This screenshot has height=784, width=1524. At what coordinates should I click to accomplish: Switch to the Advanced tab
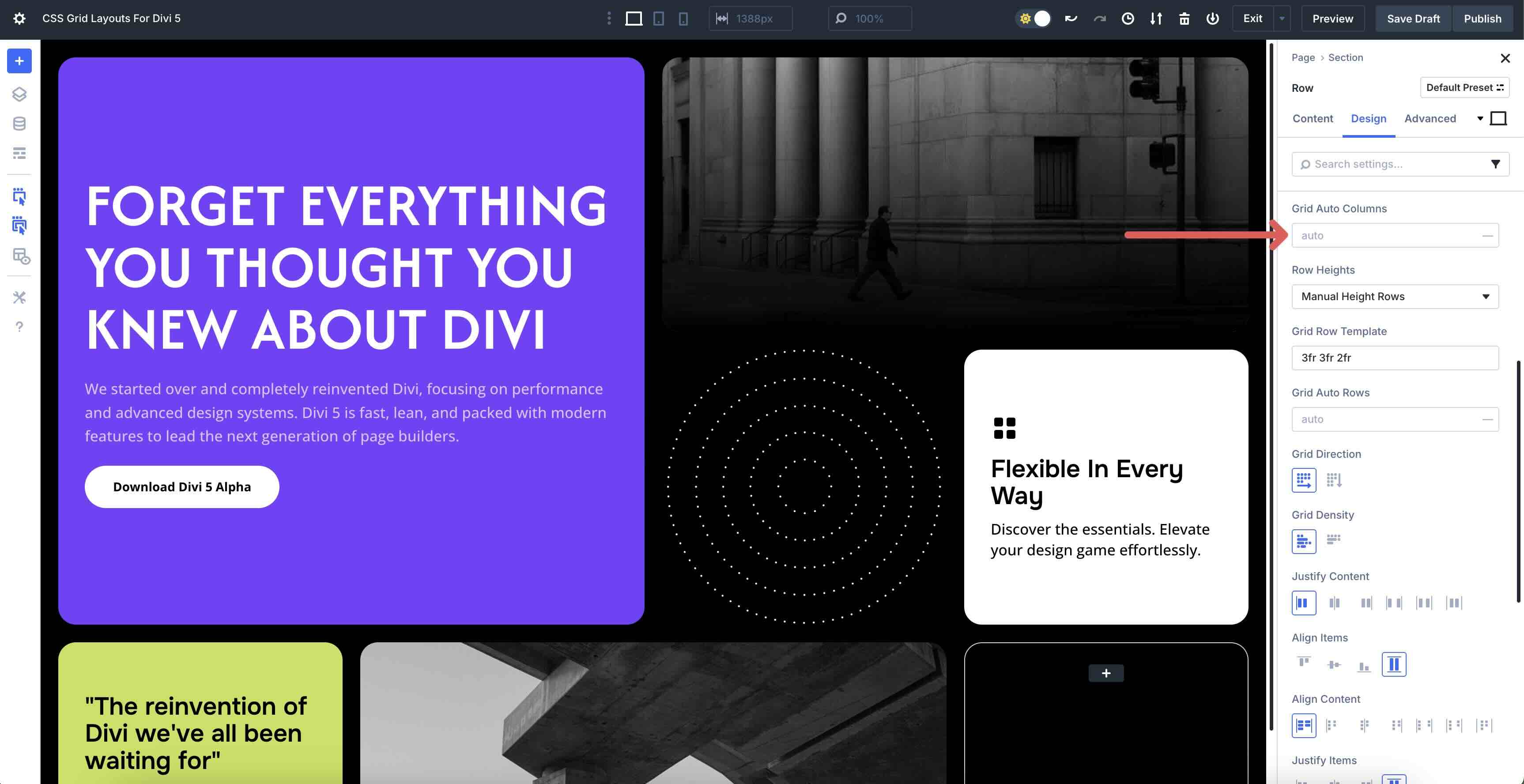pos(1430,118)
